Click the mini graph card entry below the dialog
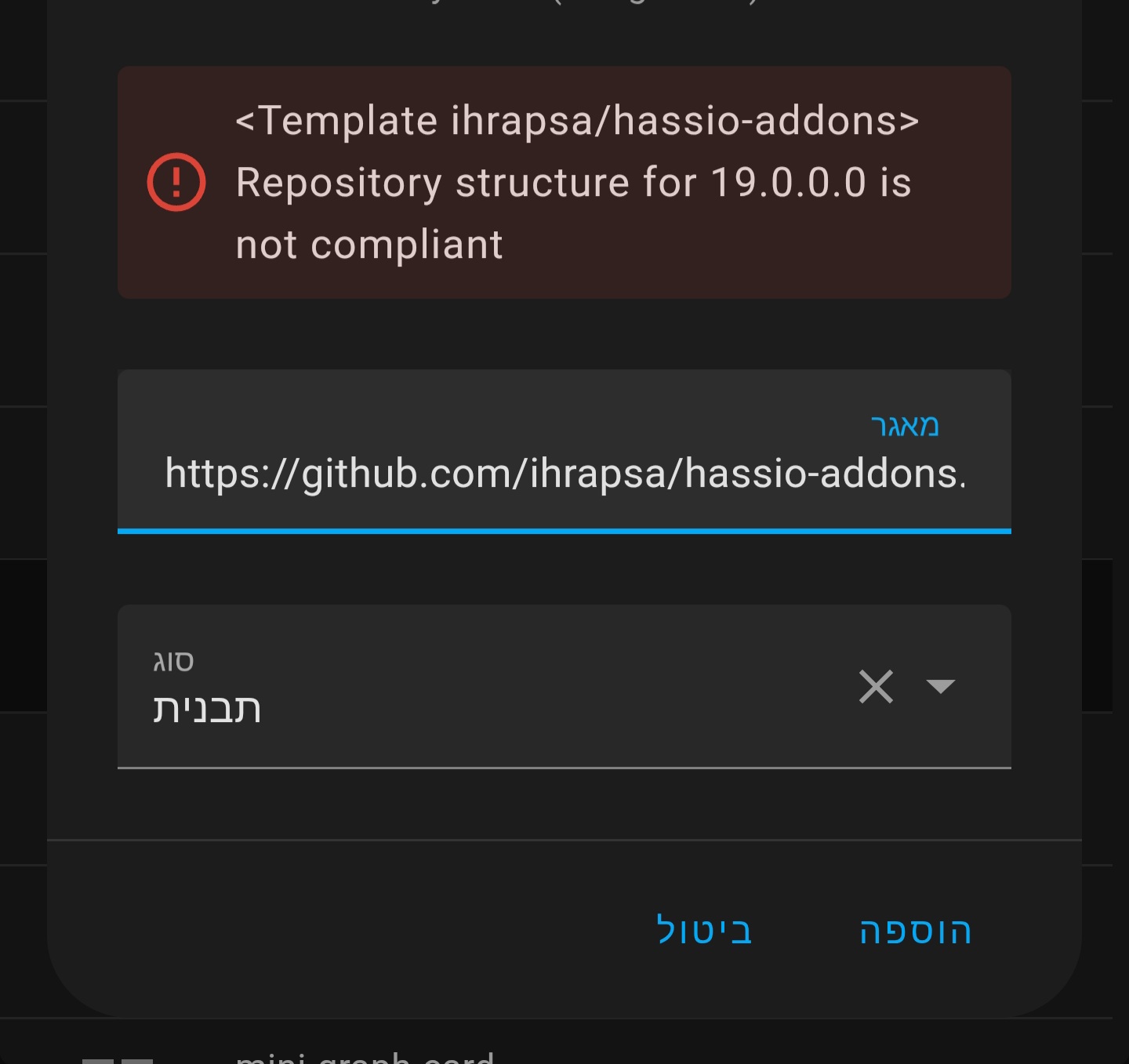This screenshot has height=1064, width=1129. click(x=365, y=1057)
